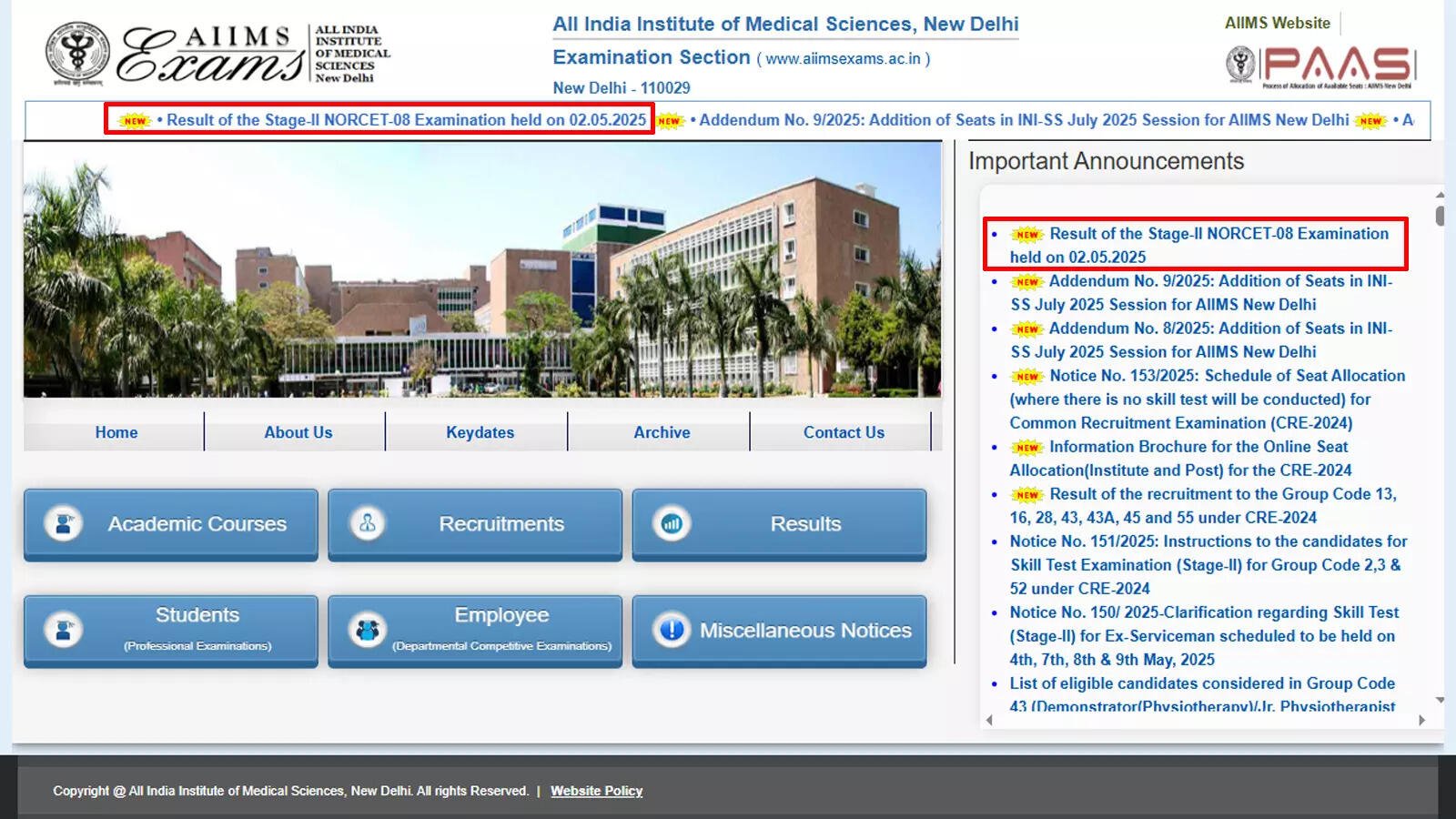
Task: Click NEW badge on Addendum No. 8/2025 announcement
Action: (1027, 329)
